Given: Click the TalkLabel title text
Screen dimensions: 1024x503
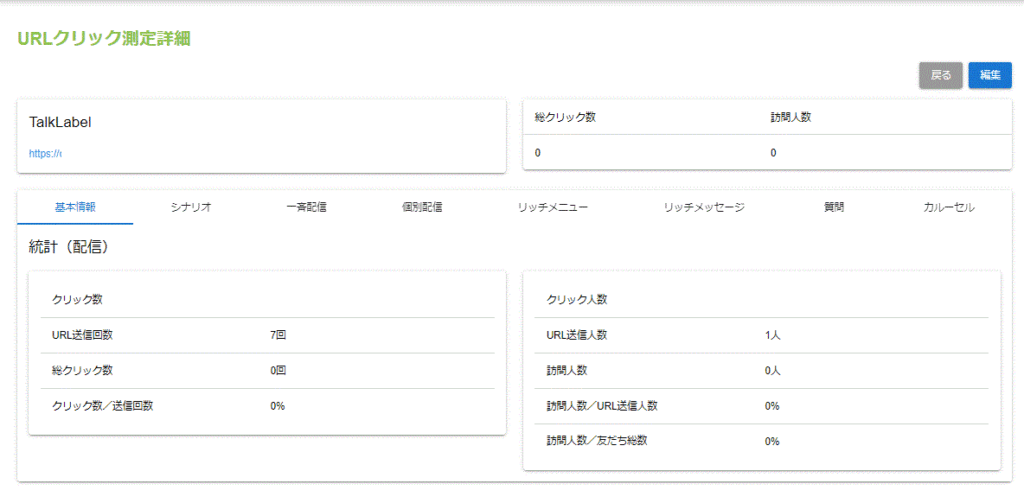Looking at the screenshot, I should tap(61, 122).
